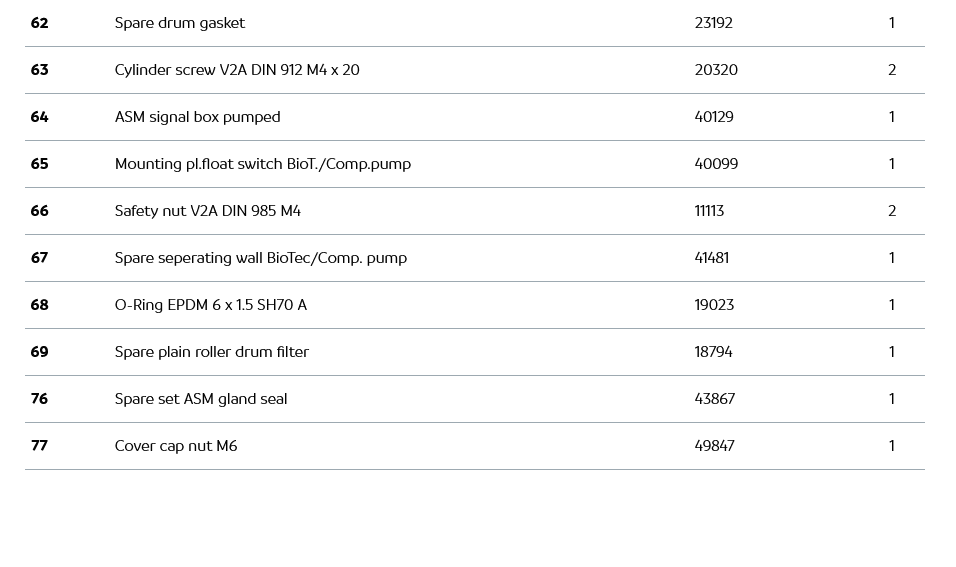
Task: Click part number 40099
Action: [x=716, y=164]
